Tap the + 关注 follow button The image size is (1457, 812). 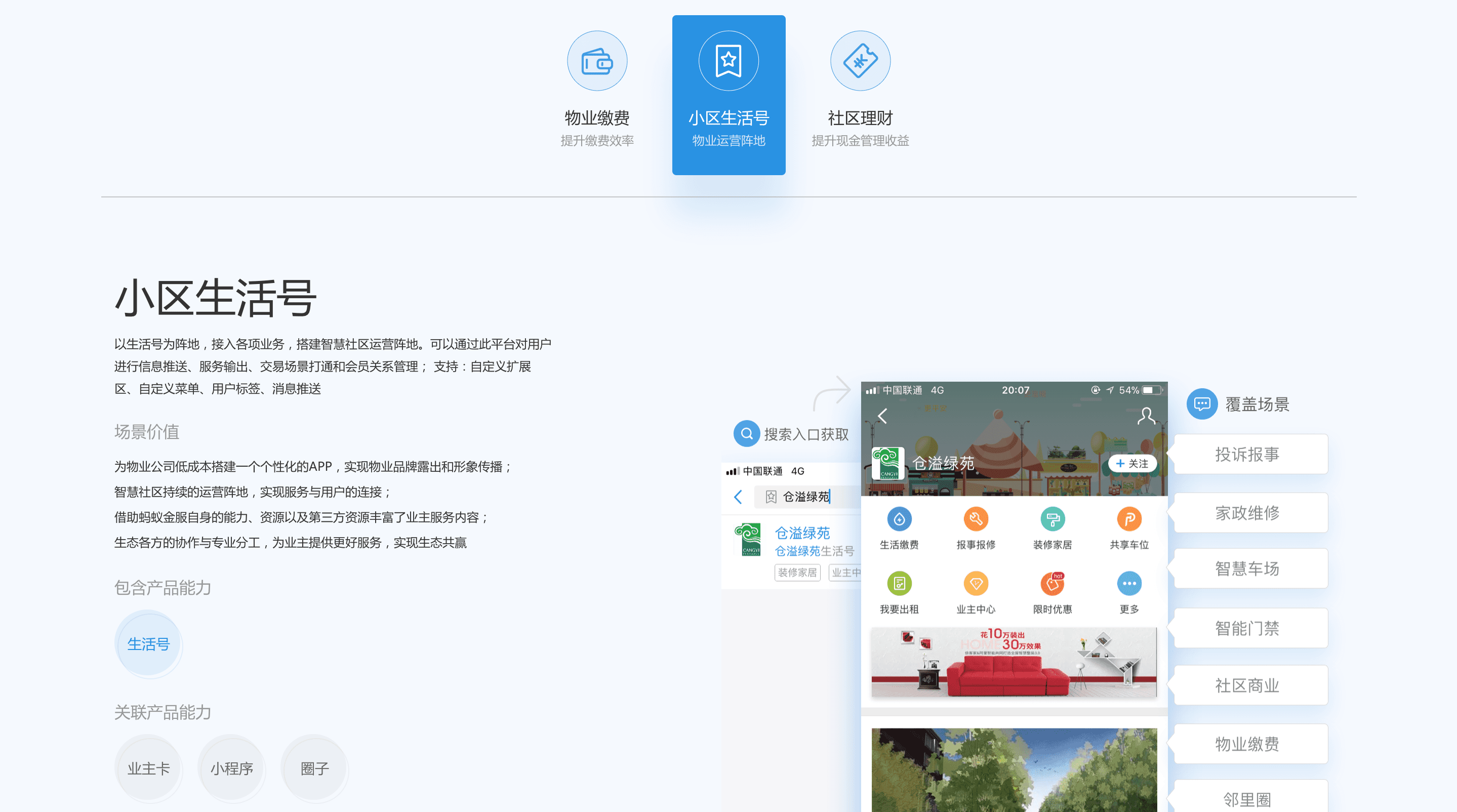point(1132,463)
